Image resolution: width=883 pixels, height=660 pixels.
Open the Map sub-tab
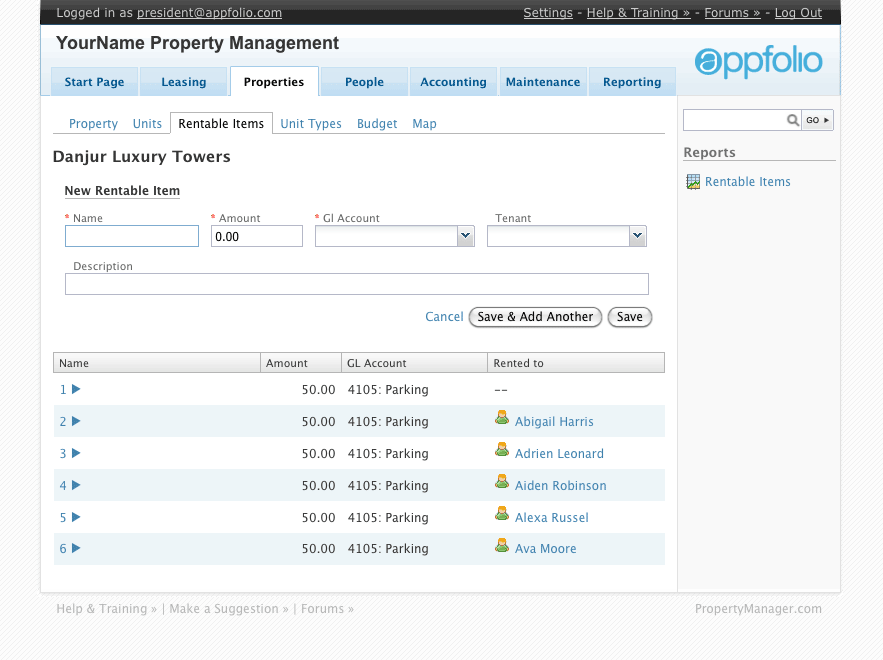click(x=425, y=124)
